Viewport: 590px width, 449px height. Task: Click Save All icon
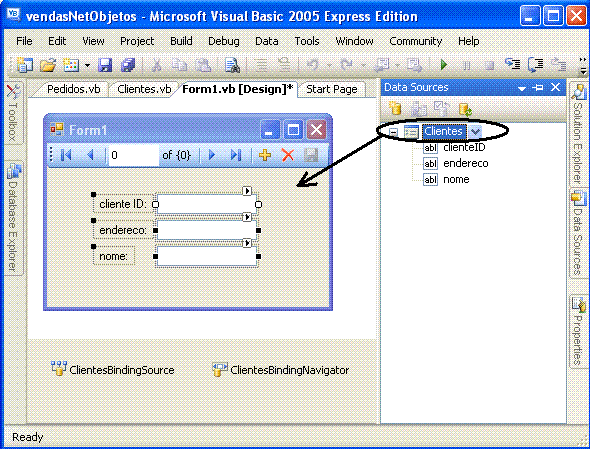(x=128, y=65)
